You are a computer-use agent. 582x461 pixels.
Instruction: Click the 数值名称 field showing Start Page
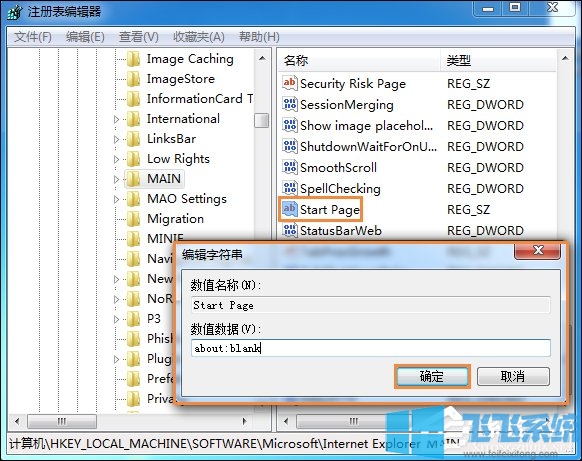371,305
